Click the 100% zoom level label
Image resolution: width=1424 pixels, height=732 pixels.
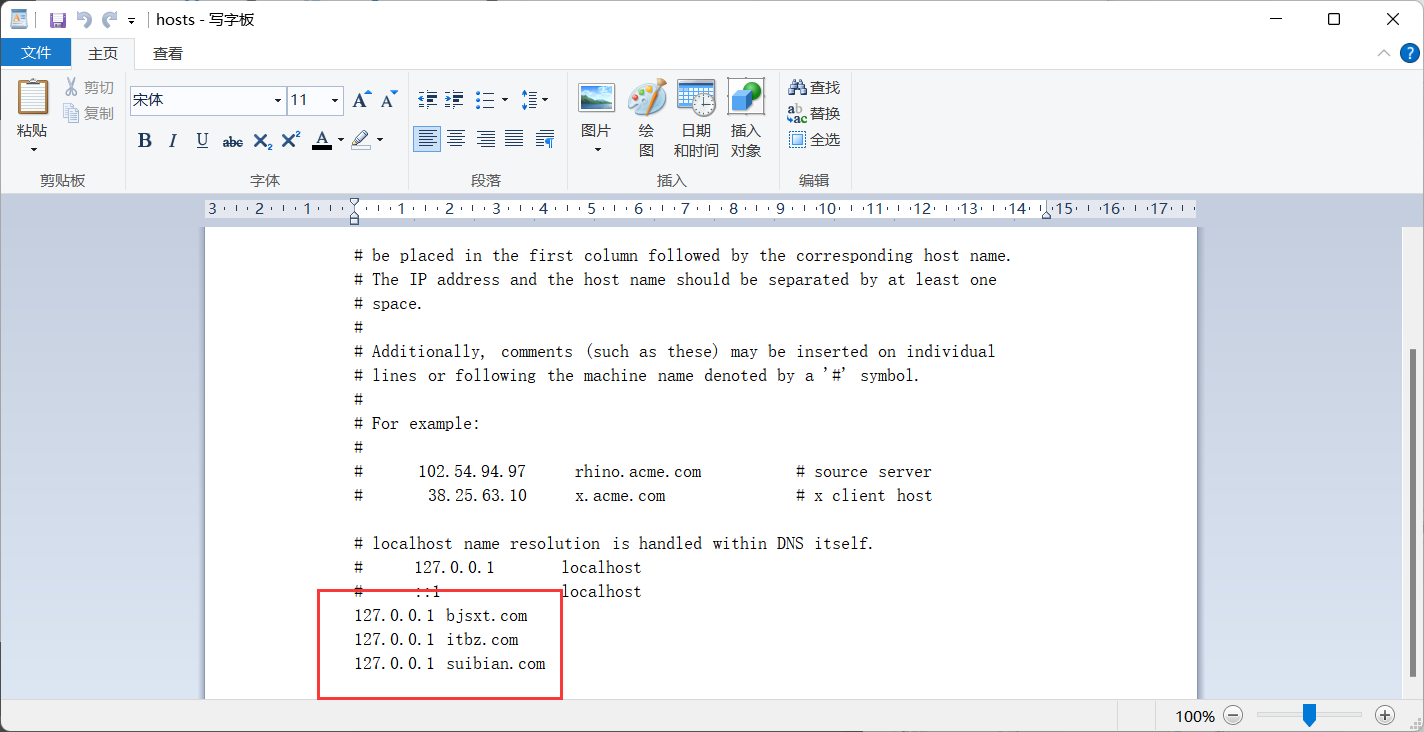click(x=1195, y=716)
